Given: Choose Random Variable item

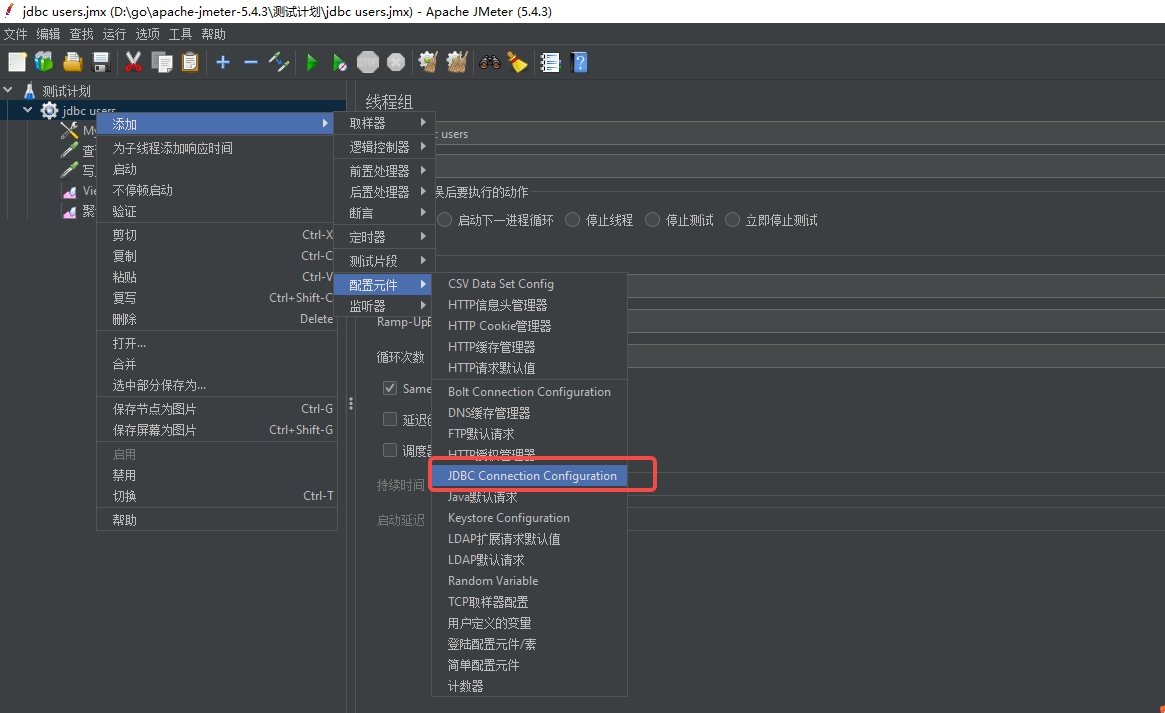Looking at the screenshot, I should click(x=529, y=581).
